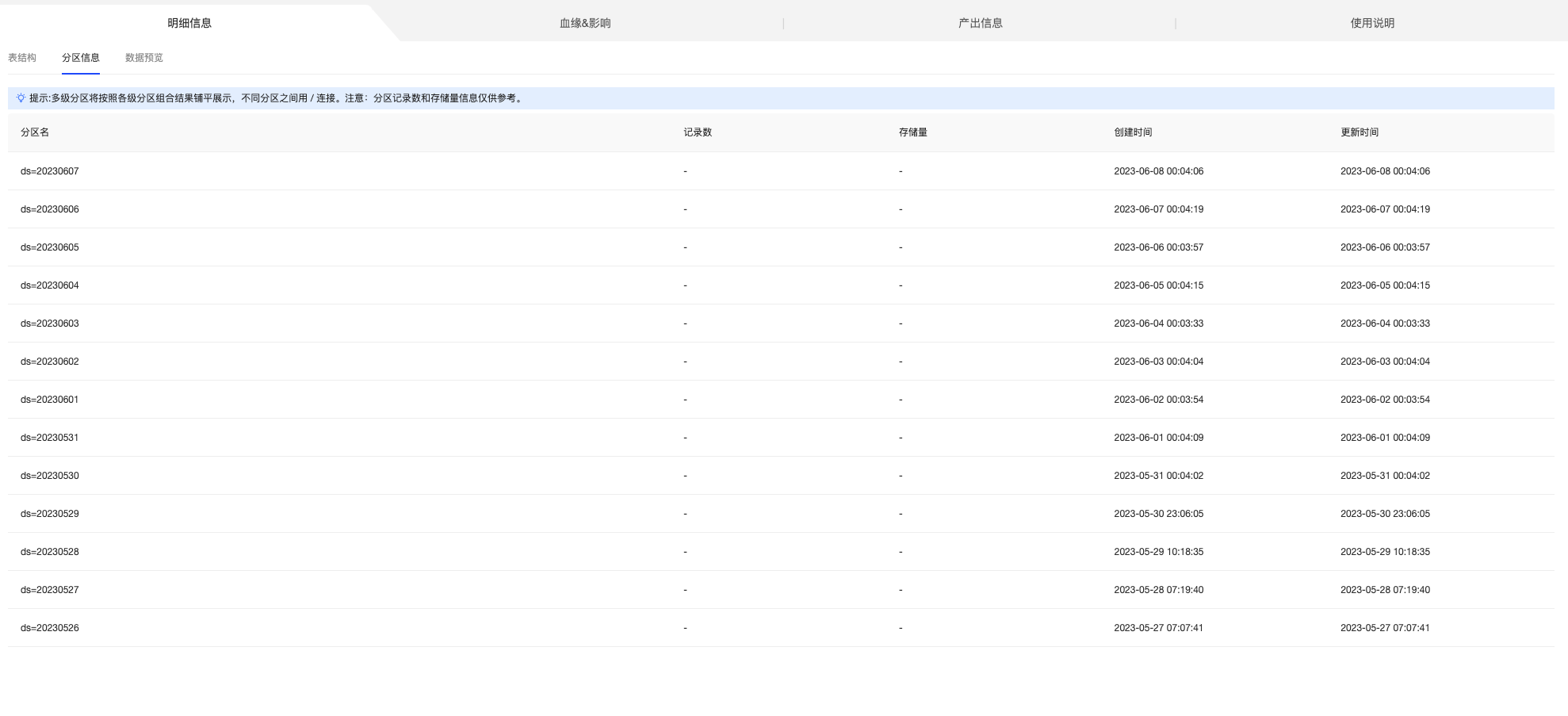Click the 更新时间 column header
Viewport: 1568px width, 716px height.
pos(1360,132)
